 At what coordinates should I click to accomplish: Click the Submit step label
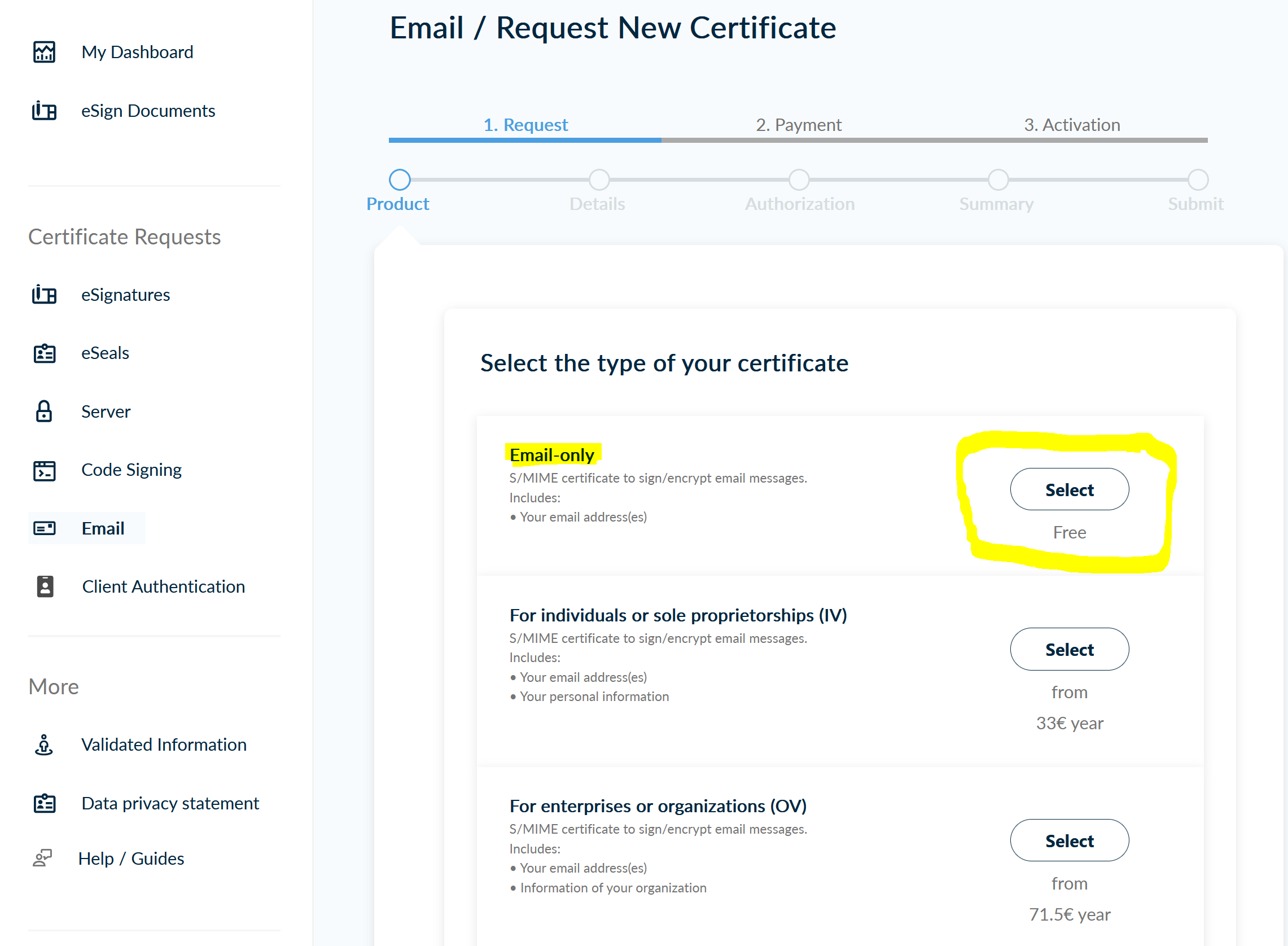(x=1196, y=204)
